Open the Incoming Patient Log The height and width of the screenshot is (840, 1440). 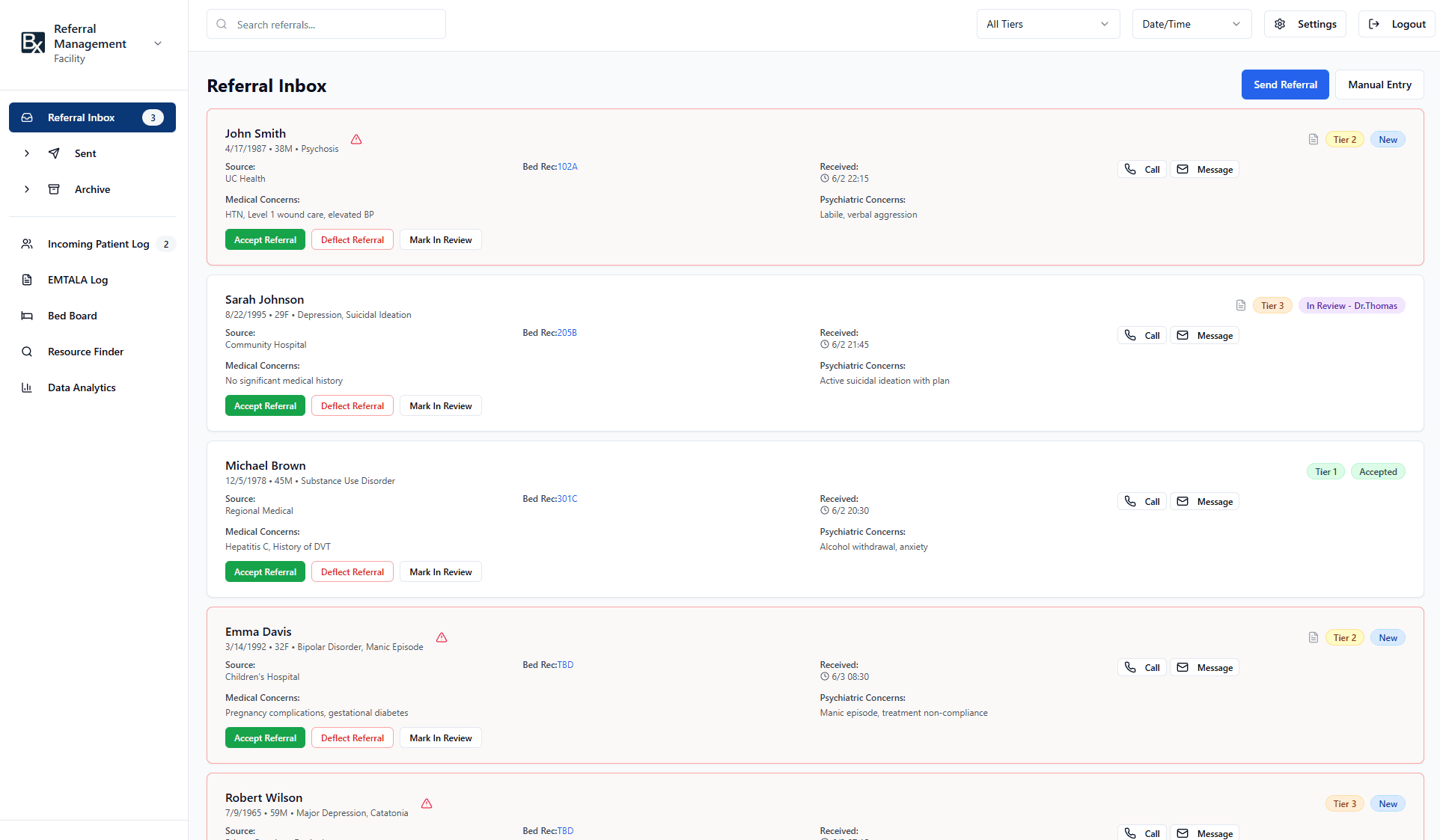(98, 244)
